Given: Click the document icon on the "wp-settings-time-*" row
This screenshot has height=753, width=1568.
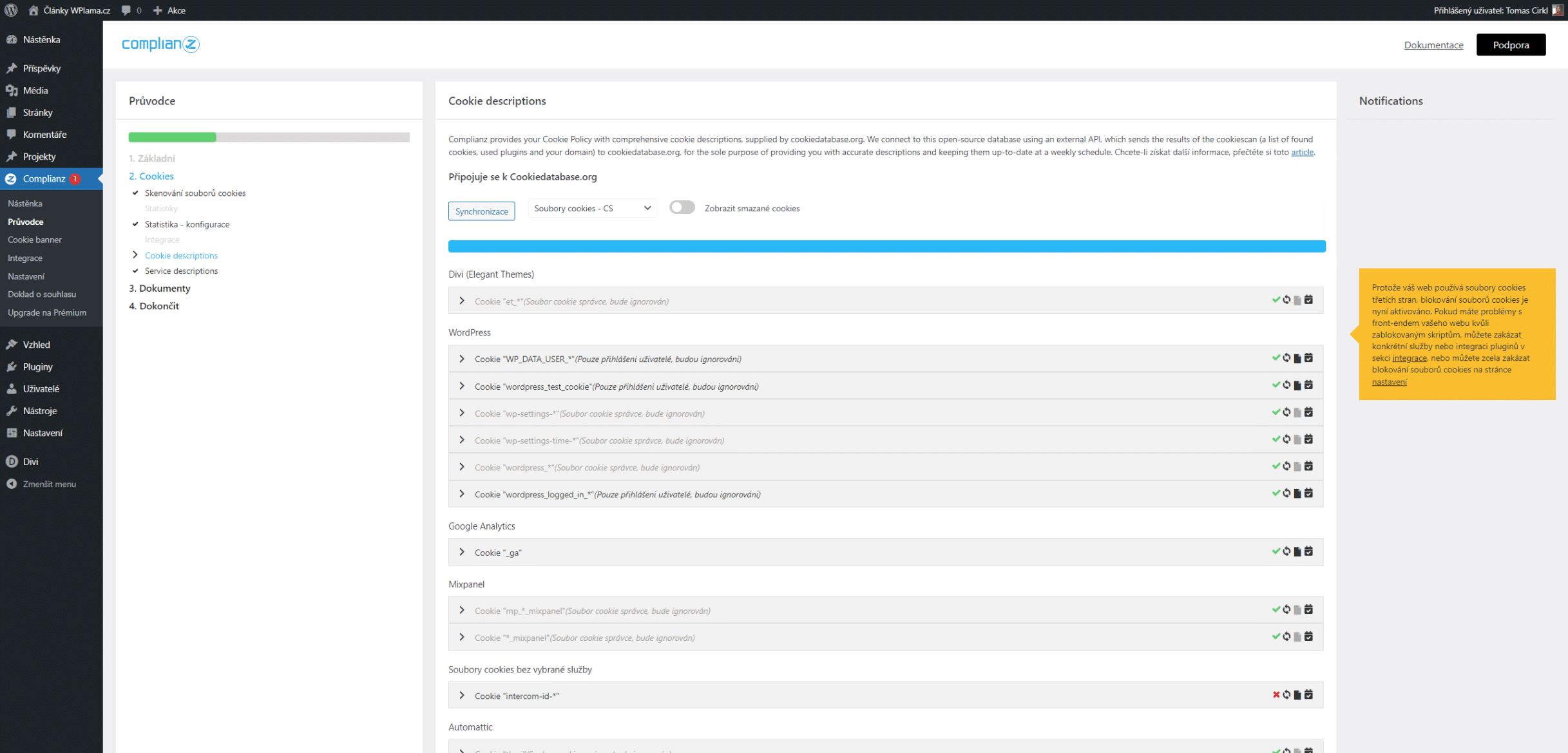Looking at the screenshot, I should coord(1297,439).
